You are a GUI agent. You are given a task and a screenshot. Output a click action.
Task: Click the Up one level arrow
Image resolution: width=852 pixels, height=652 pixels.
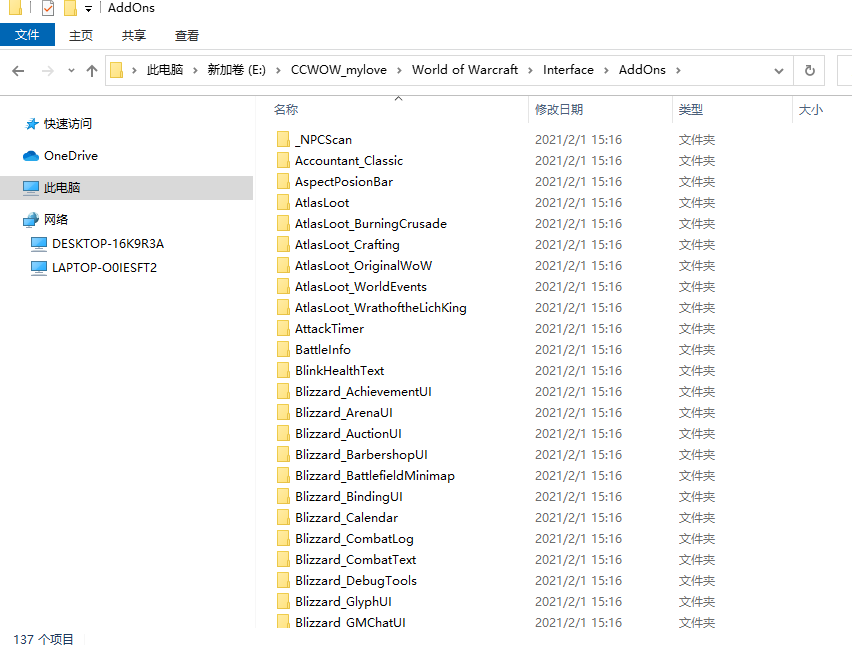click(x=92, y=70)
